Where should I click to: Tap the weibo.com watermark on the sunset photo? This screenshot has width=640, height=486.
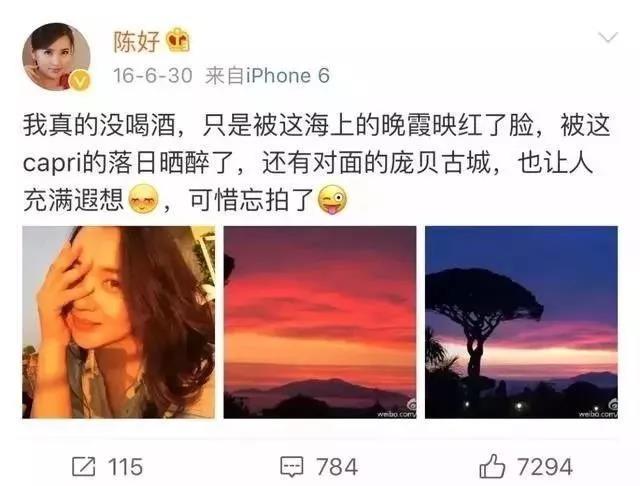click(397, 410)
